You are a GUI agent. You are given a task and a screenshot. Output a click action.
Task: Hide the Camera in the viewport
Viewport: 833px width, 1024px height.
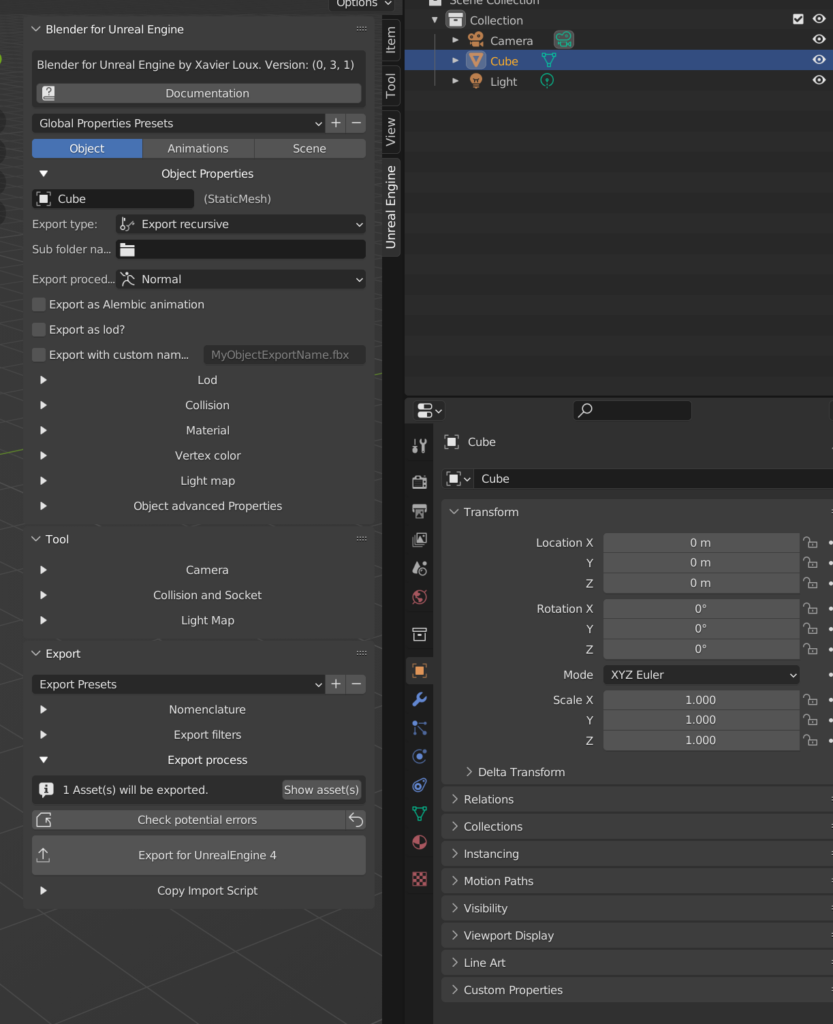click(x=819, y=39)
